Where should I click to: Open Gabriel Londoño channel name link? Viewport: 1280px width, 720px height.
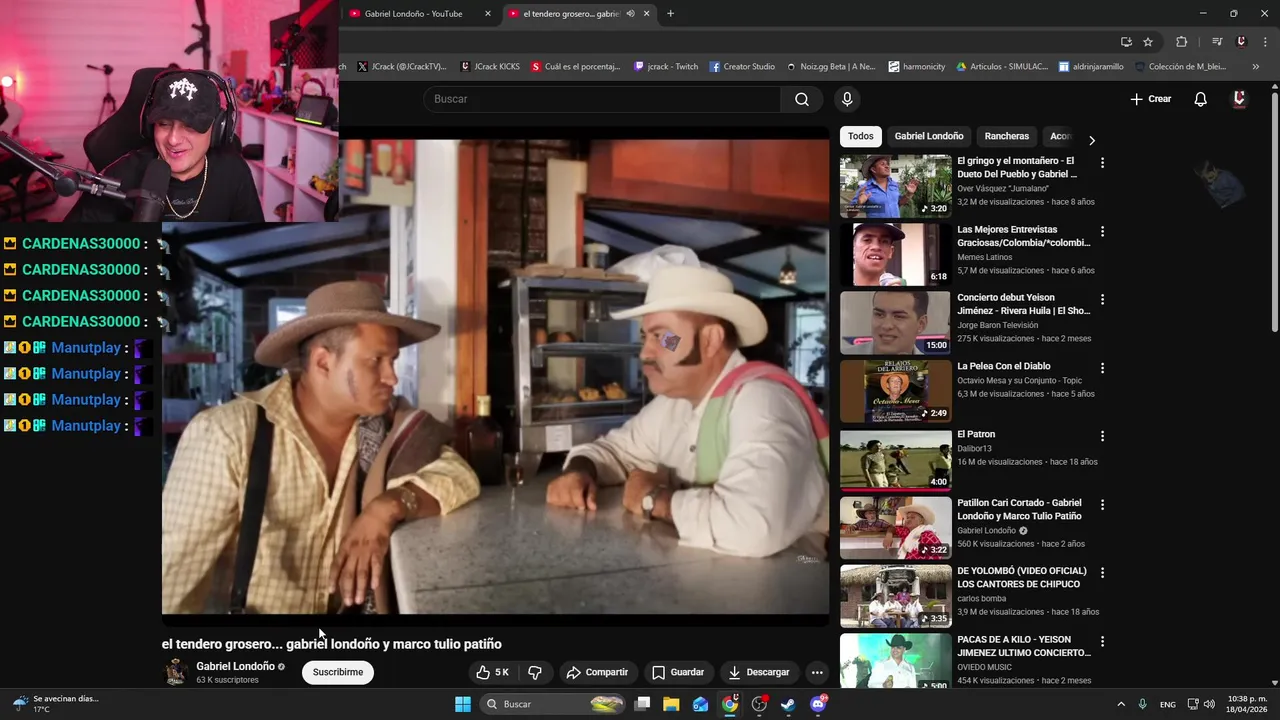235,666
